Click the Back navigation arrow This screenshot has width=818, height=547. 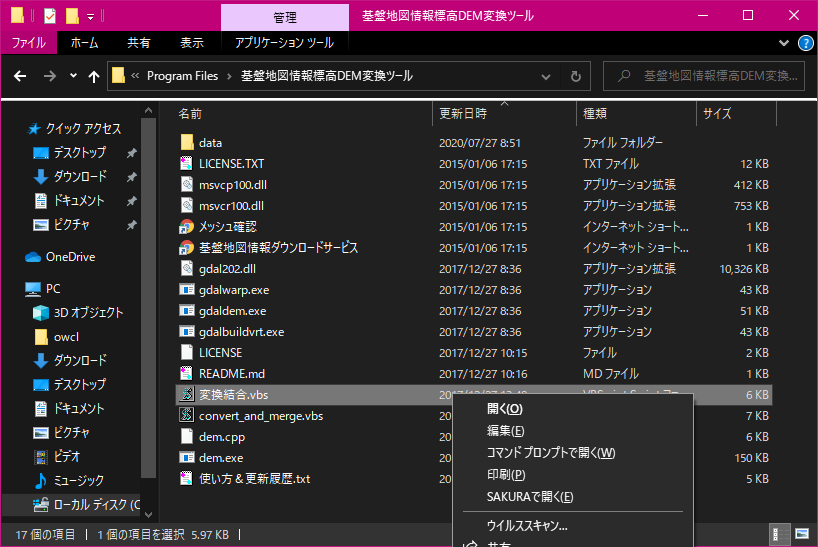point(20,76)
